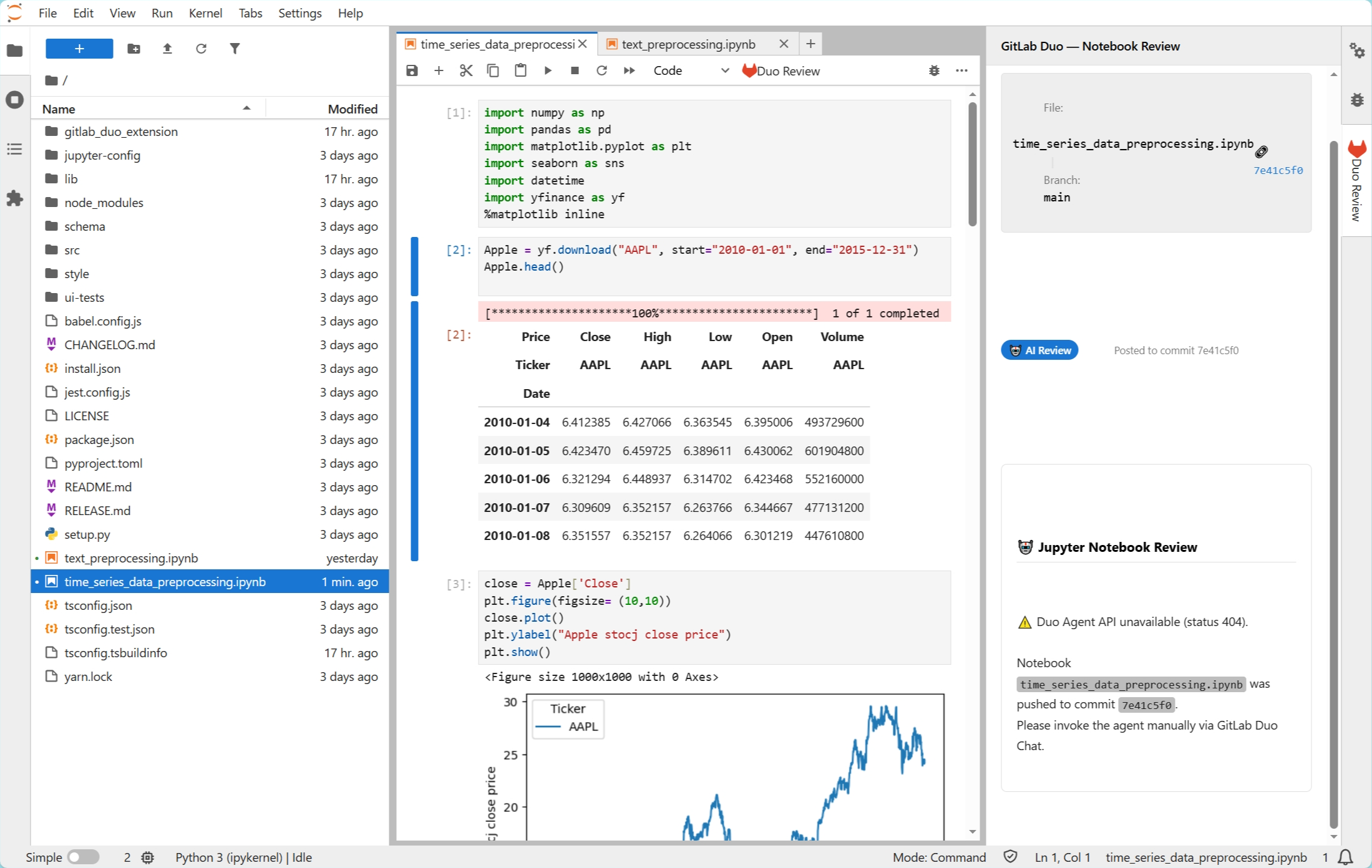Open the Code cell type dropdown
1372x868 pixels.
(691, 70)
